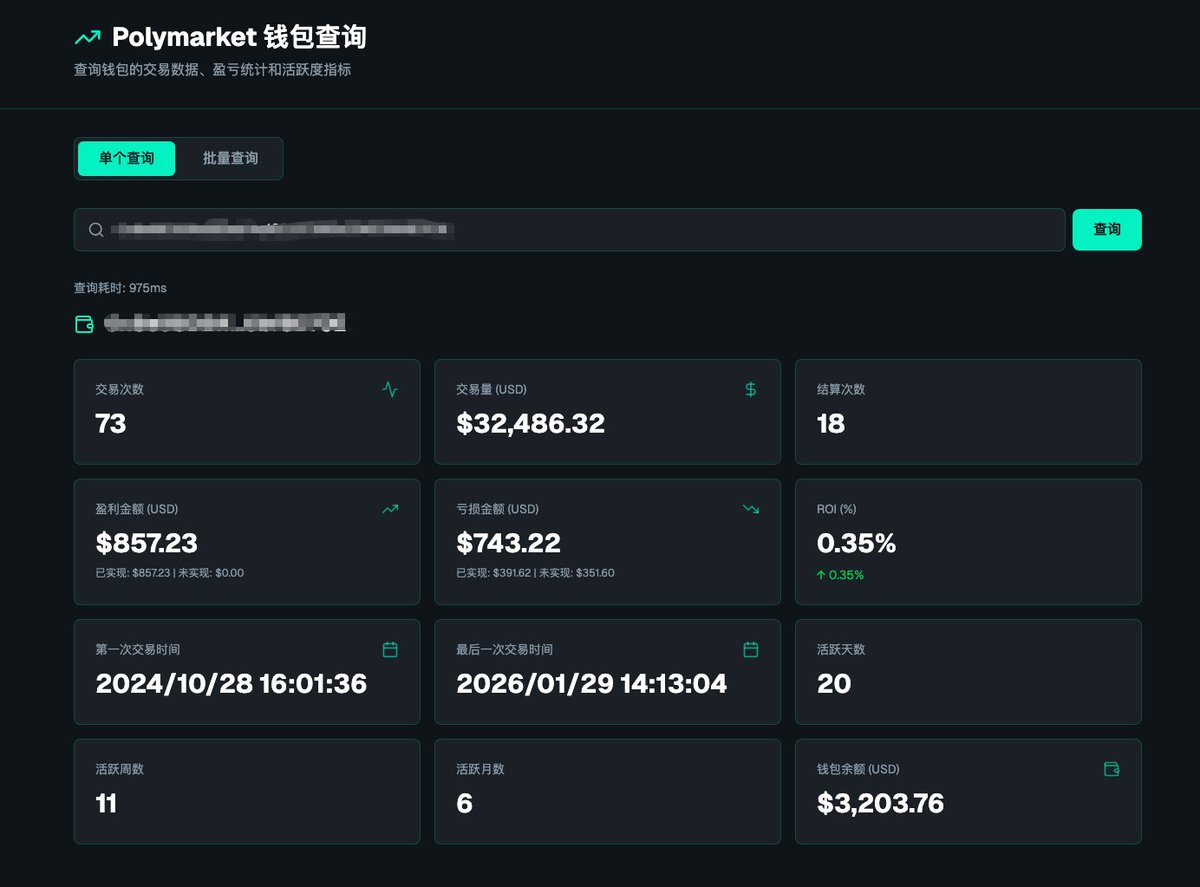Click the 活跃天数 card showing 20
1200x887 pixels.
(968, 672)
